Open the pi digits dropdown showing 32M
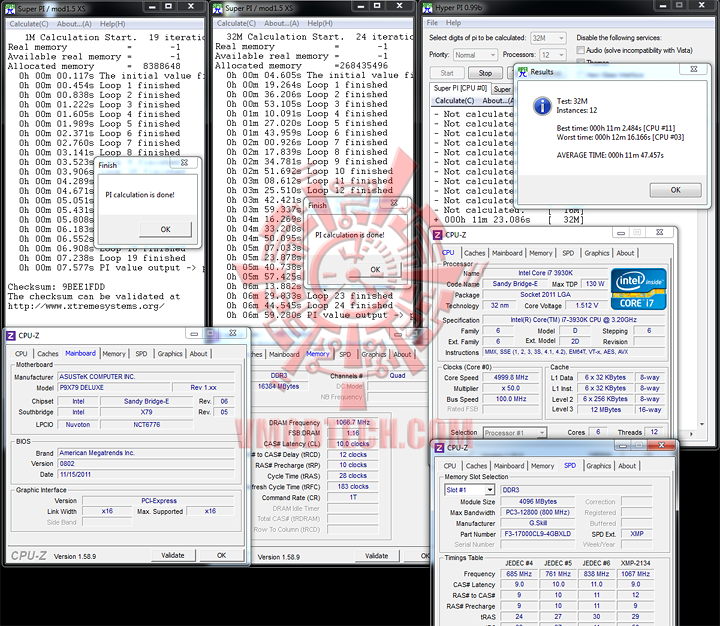This screenshot has width=720, height=626. [x=548, y=38]
